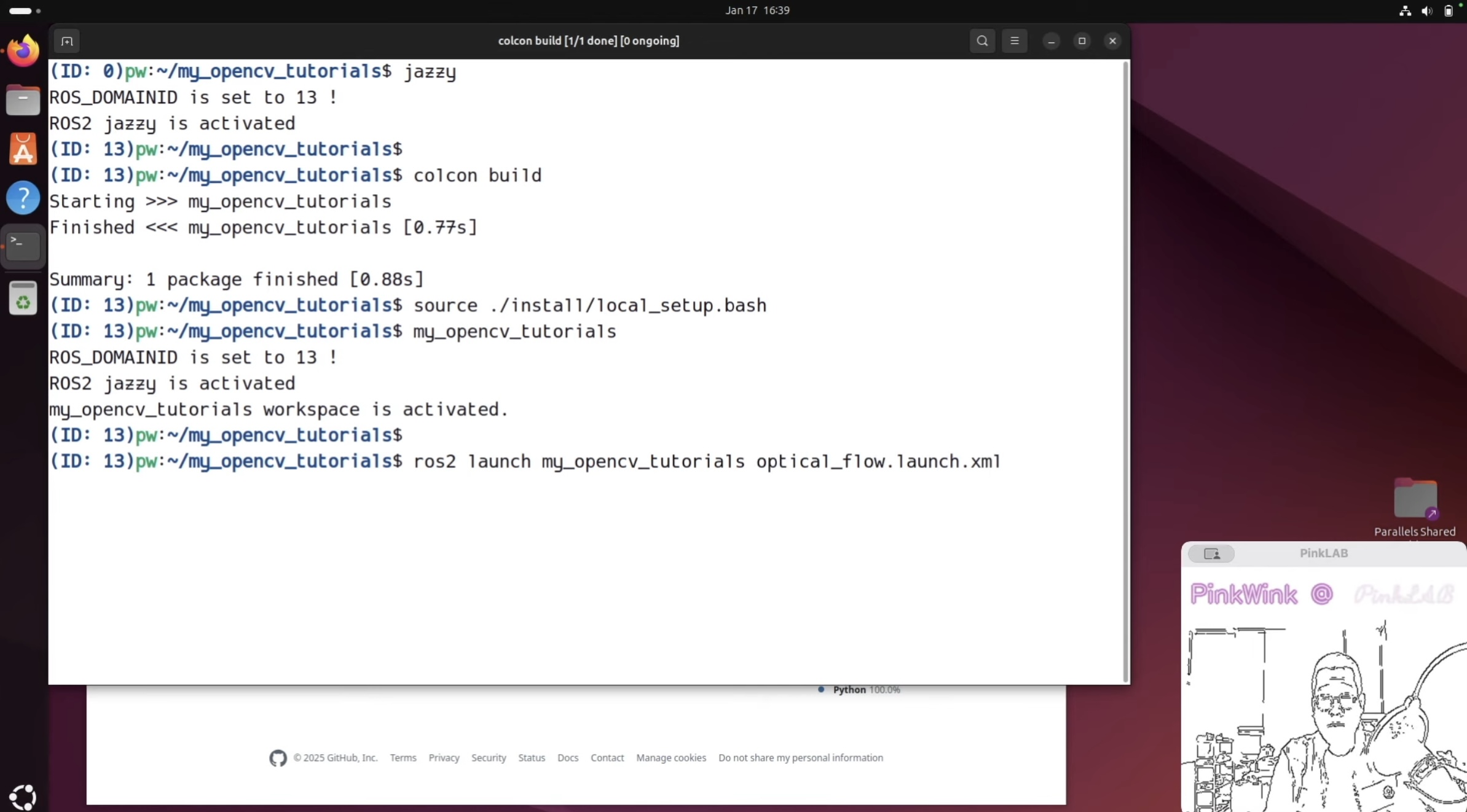Open Ubuntu App Center from dock
1467x812 pixels.
pos(23,149)
